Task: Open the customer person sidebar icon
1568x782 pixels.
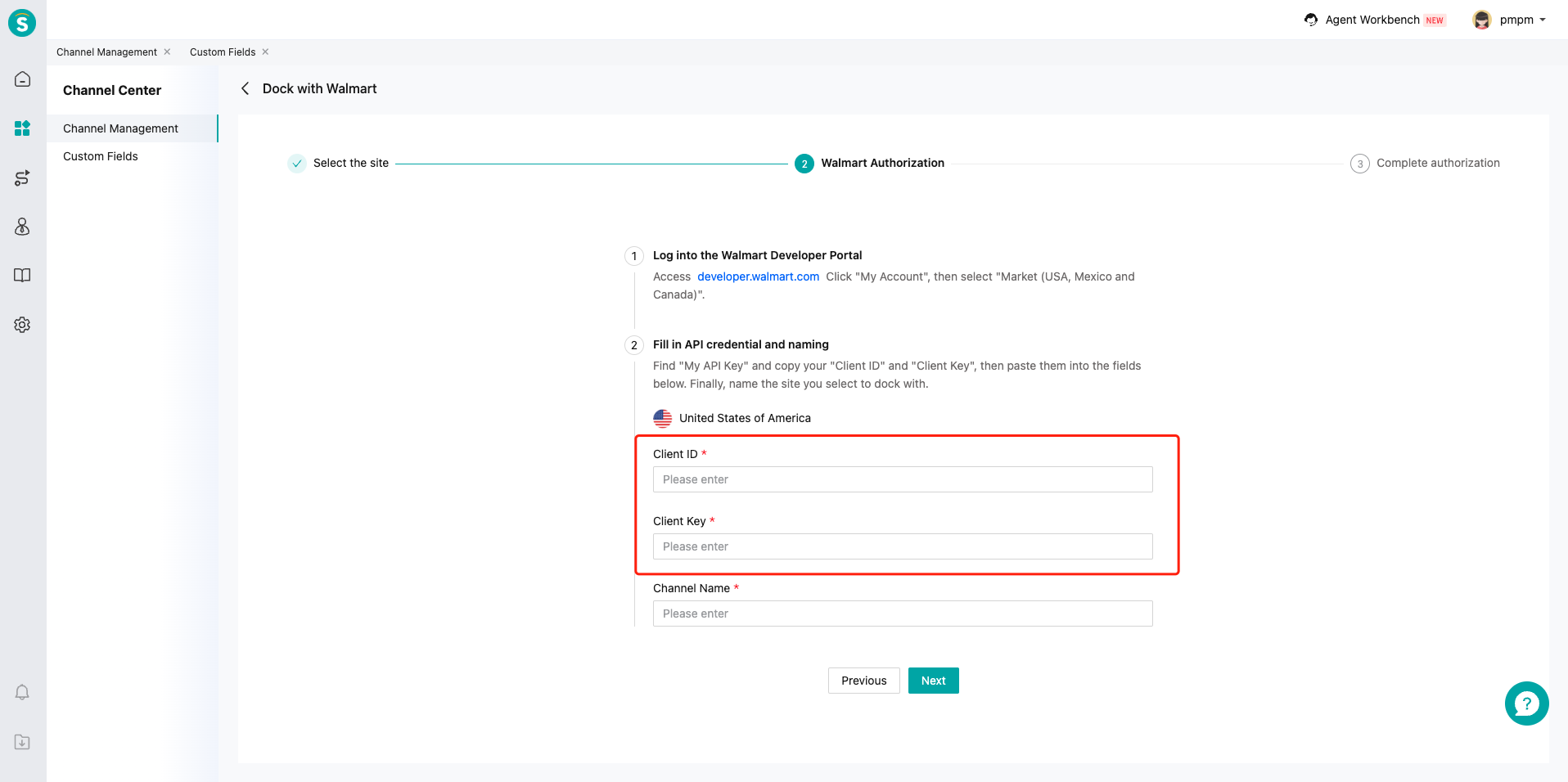Action: [x=23, y=227]
